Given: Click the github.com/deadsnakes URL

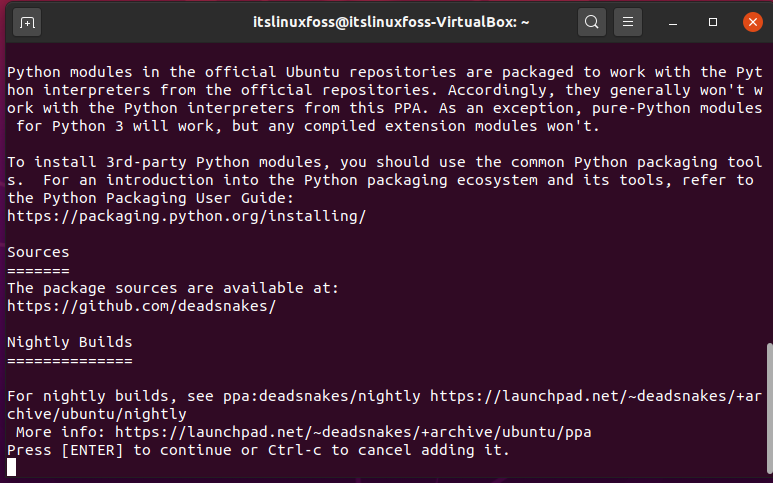Looking at the screenshot, I should pyautogui.click(x=141, y=306).
